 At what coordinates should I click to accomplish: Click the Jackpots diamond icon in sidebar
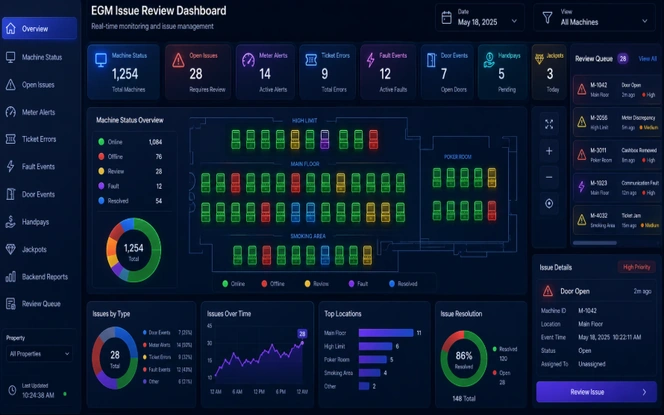tap(11, 249)
